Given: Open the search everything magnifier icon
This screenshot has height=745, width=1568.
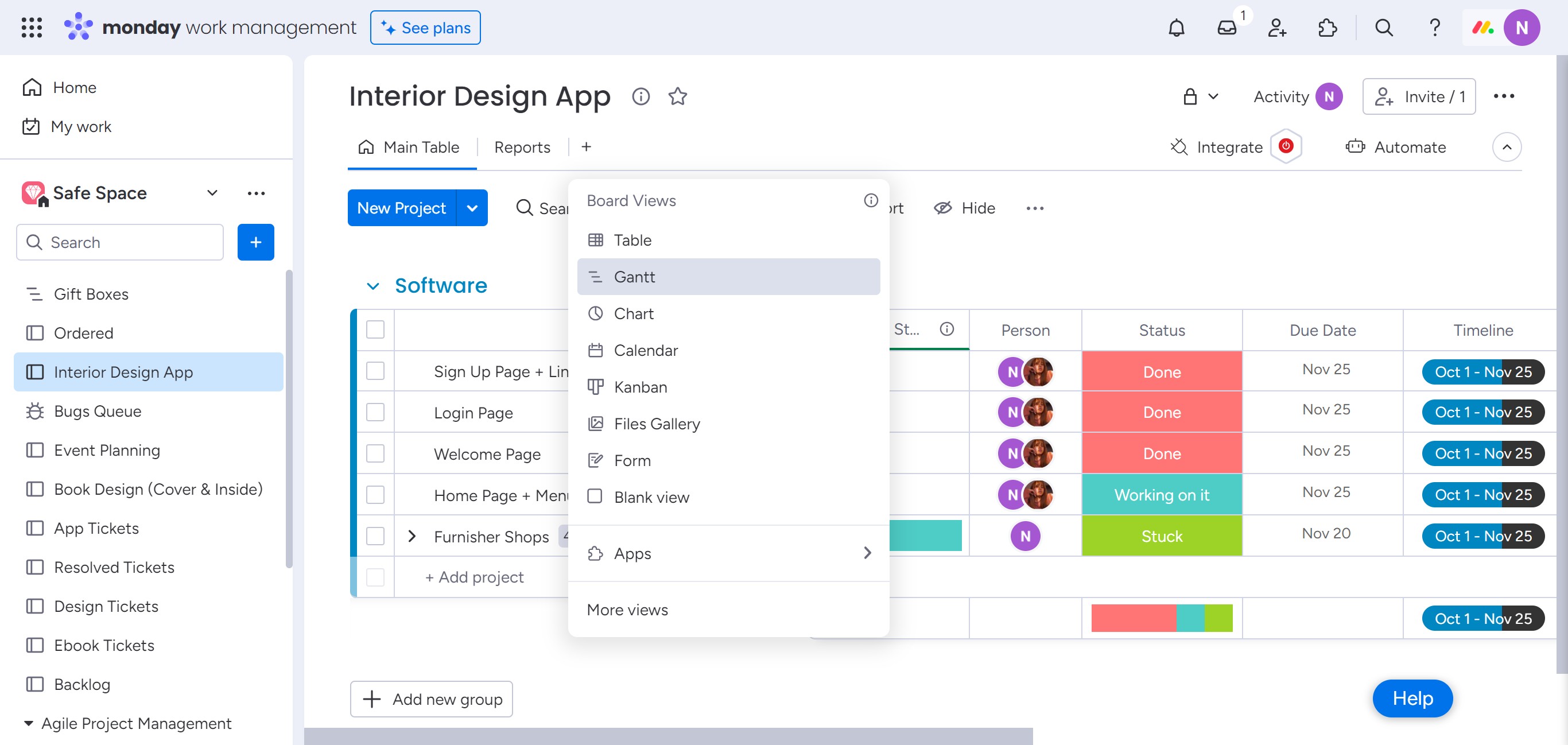Looking at the screenshot, I should tap(1383, 28).
